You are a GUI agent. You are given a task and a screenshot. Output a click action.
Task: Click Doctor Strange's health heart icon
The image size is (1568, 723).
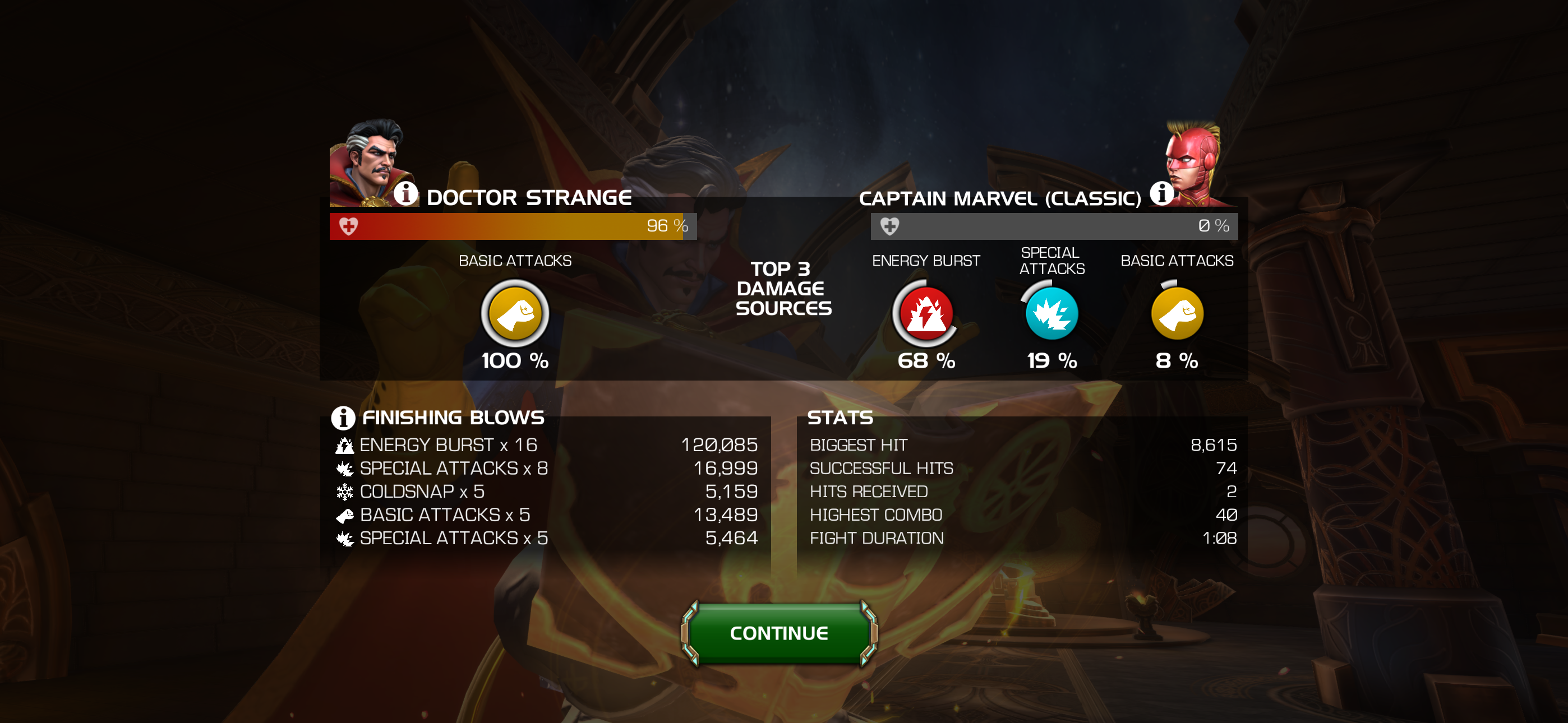348,226
